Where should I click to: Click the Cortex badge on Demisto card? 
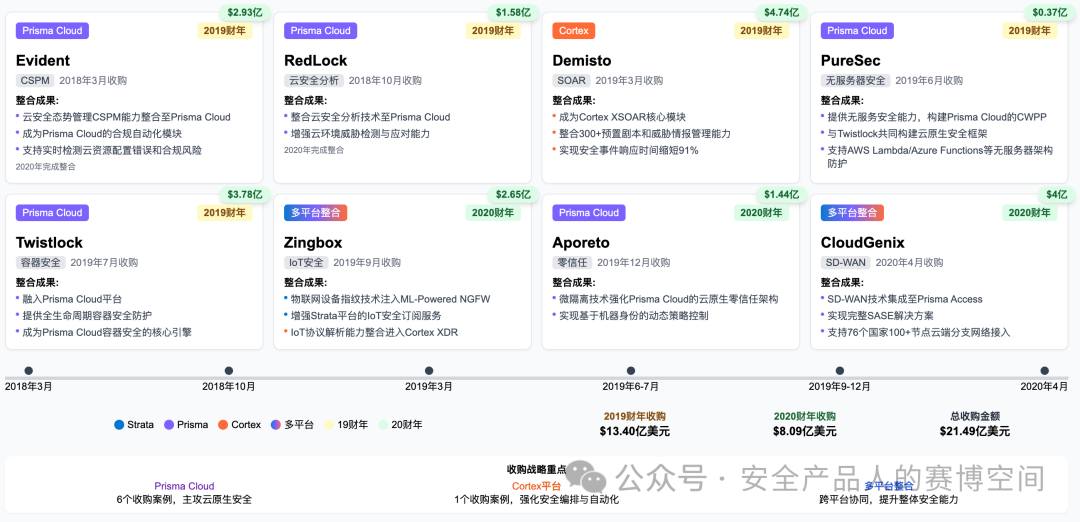(x=574, y=30)
